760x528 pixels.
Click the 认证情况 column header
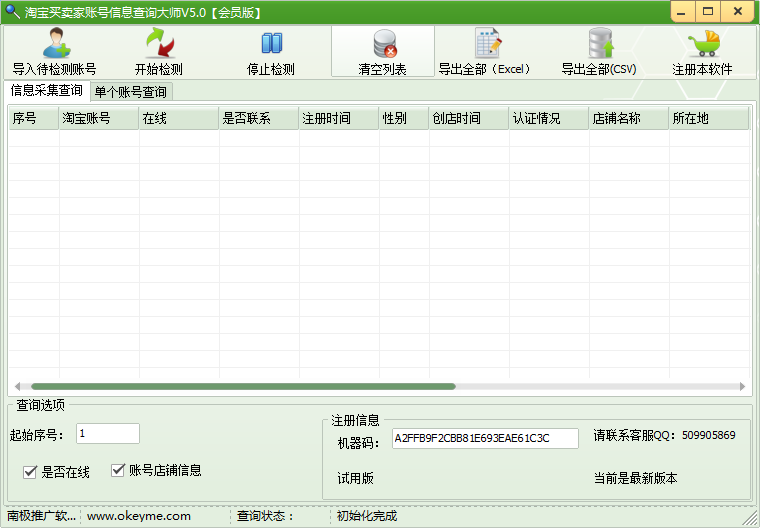coord(549,118)
